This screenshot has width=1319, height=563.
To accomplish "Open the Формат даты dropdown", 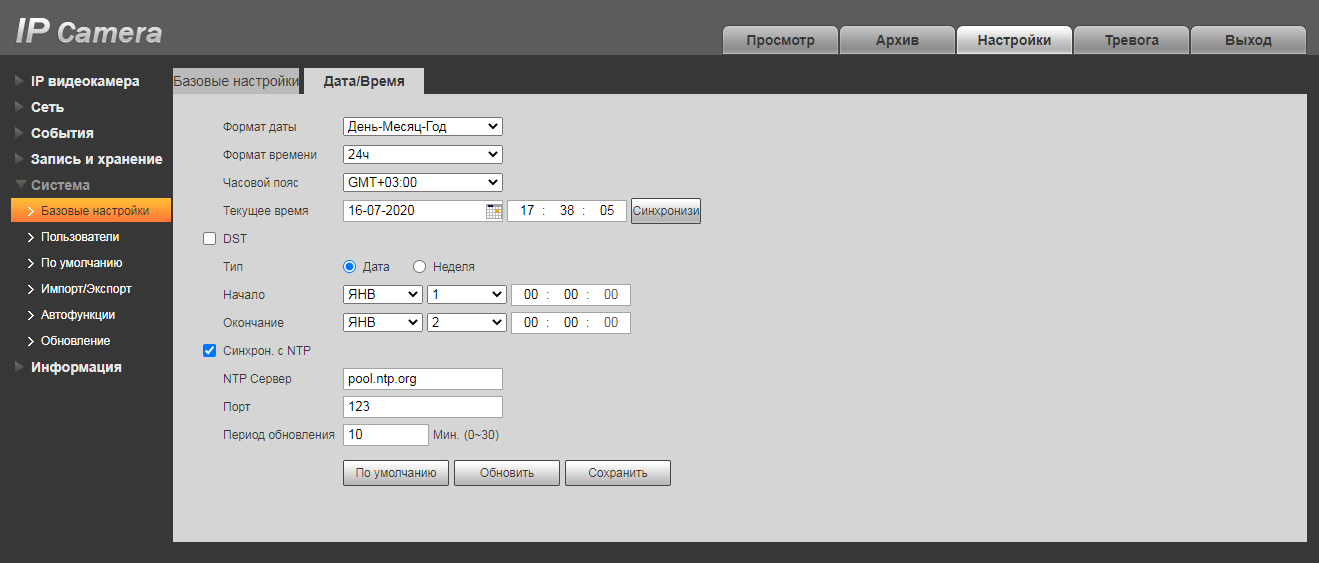I will click(x=422, y=127).
